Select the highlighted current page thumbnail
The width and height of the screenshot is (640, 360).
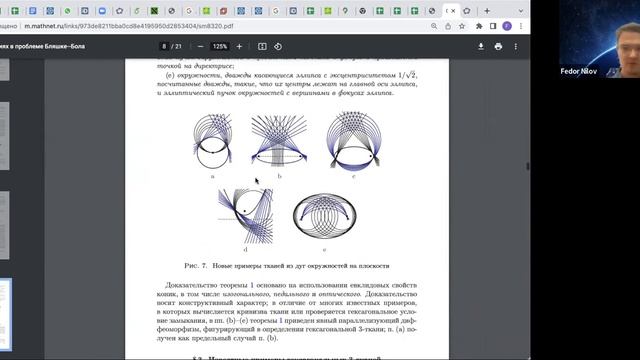click(x=5, y=314)
